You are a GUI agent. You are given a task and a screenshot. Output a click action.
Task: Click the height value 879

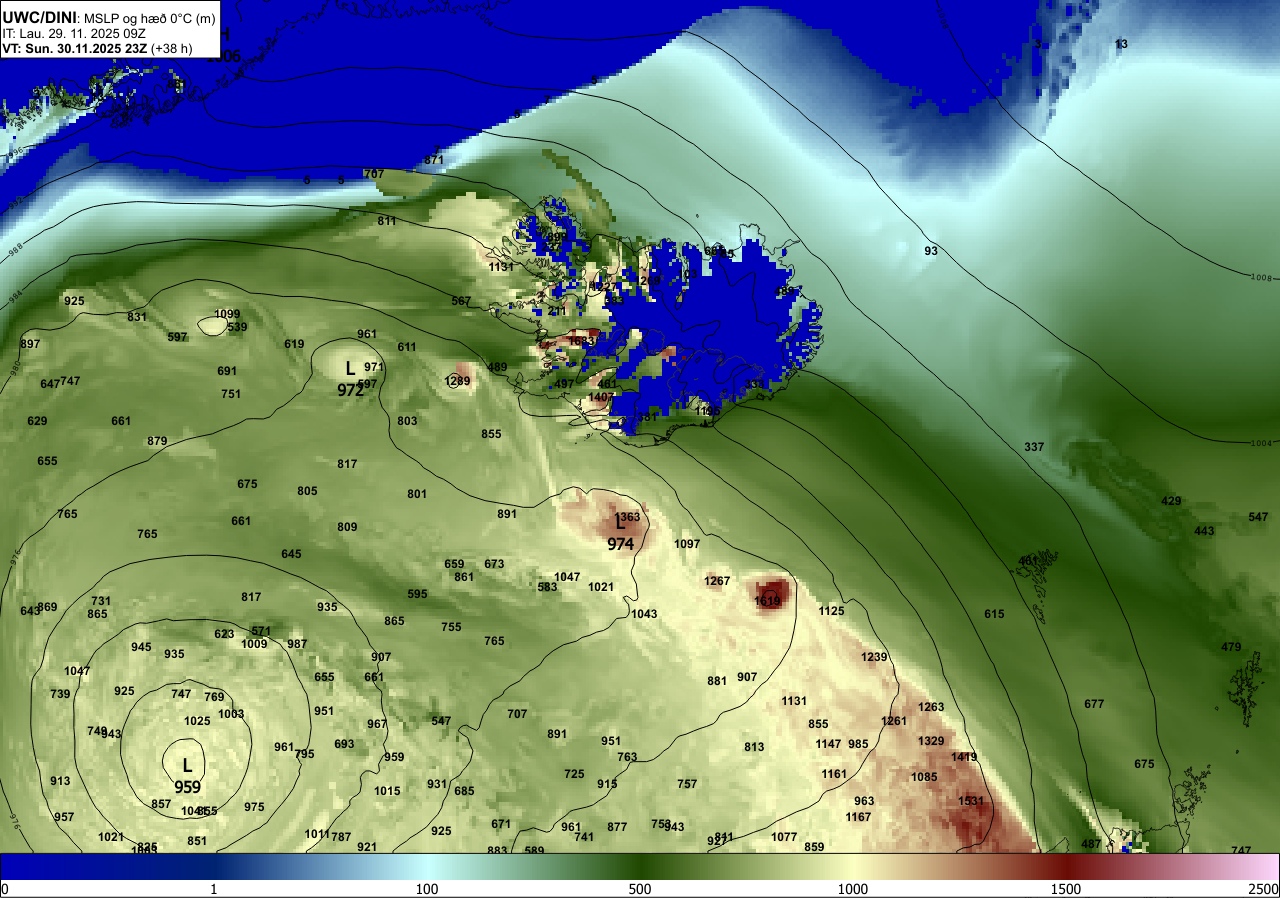pos(157,441)
